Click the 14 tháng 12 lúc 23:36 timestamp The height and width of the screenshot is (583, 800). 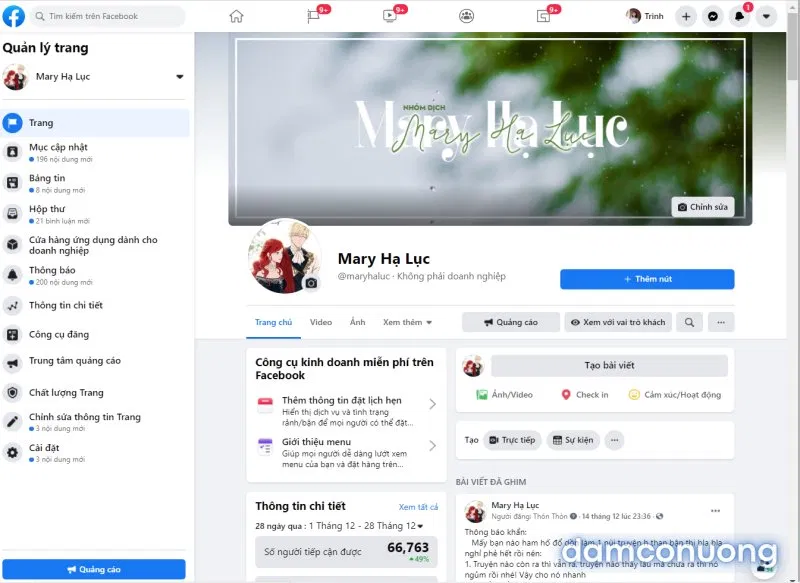(x=616, y=517)
